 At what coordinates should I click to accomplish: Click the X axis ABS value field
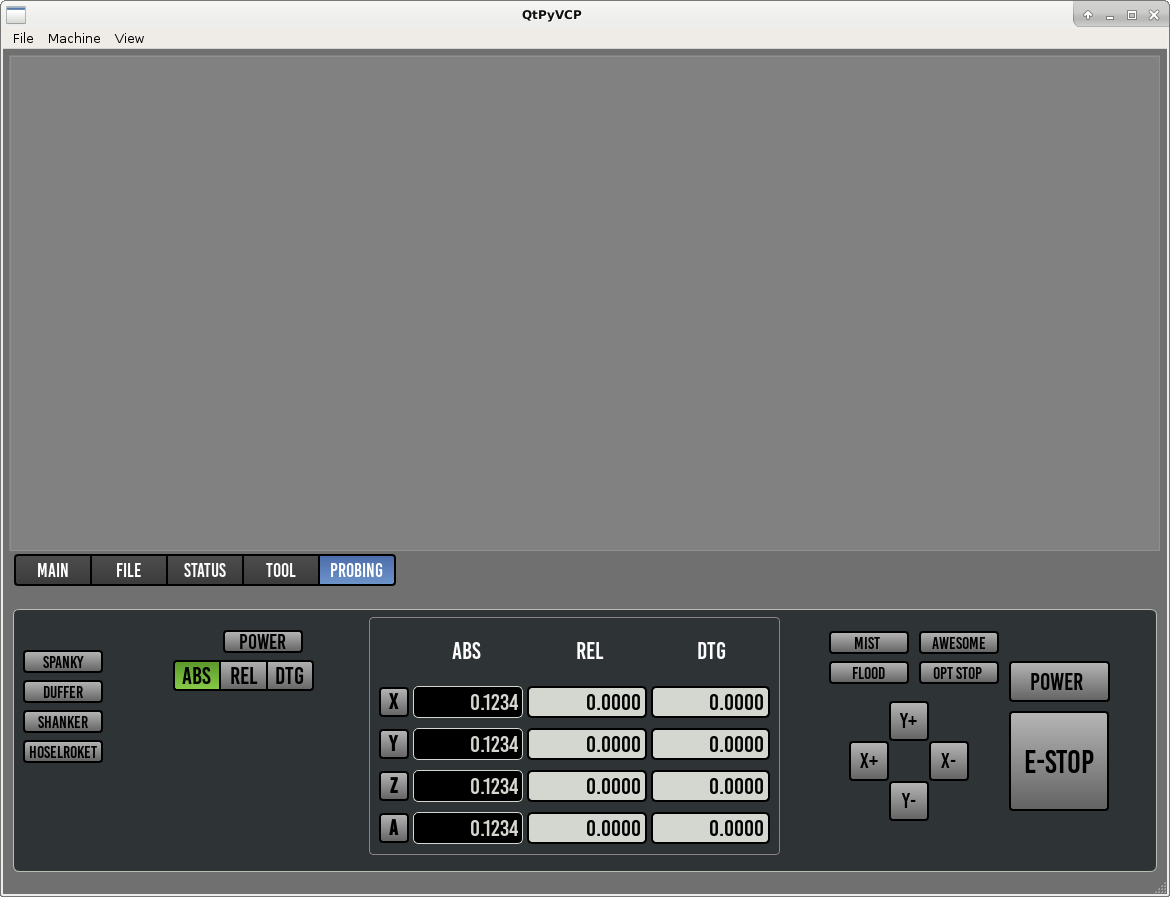pyautogui.click(x=468, y=702)
